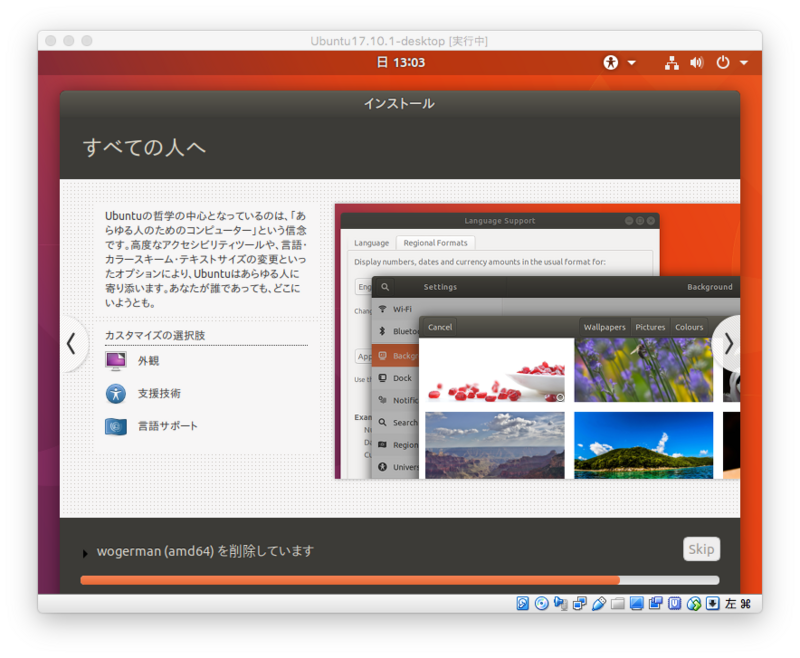The height and width of the screenshot is (658, 800).
Task: Select the Search row in preview Settings sidebar
Action: click(396, 422)
